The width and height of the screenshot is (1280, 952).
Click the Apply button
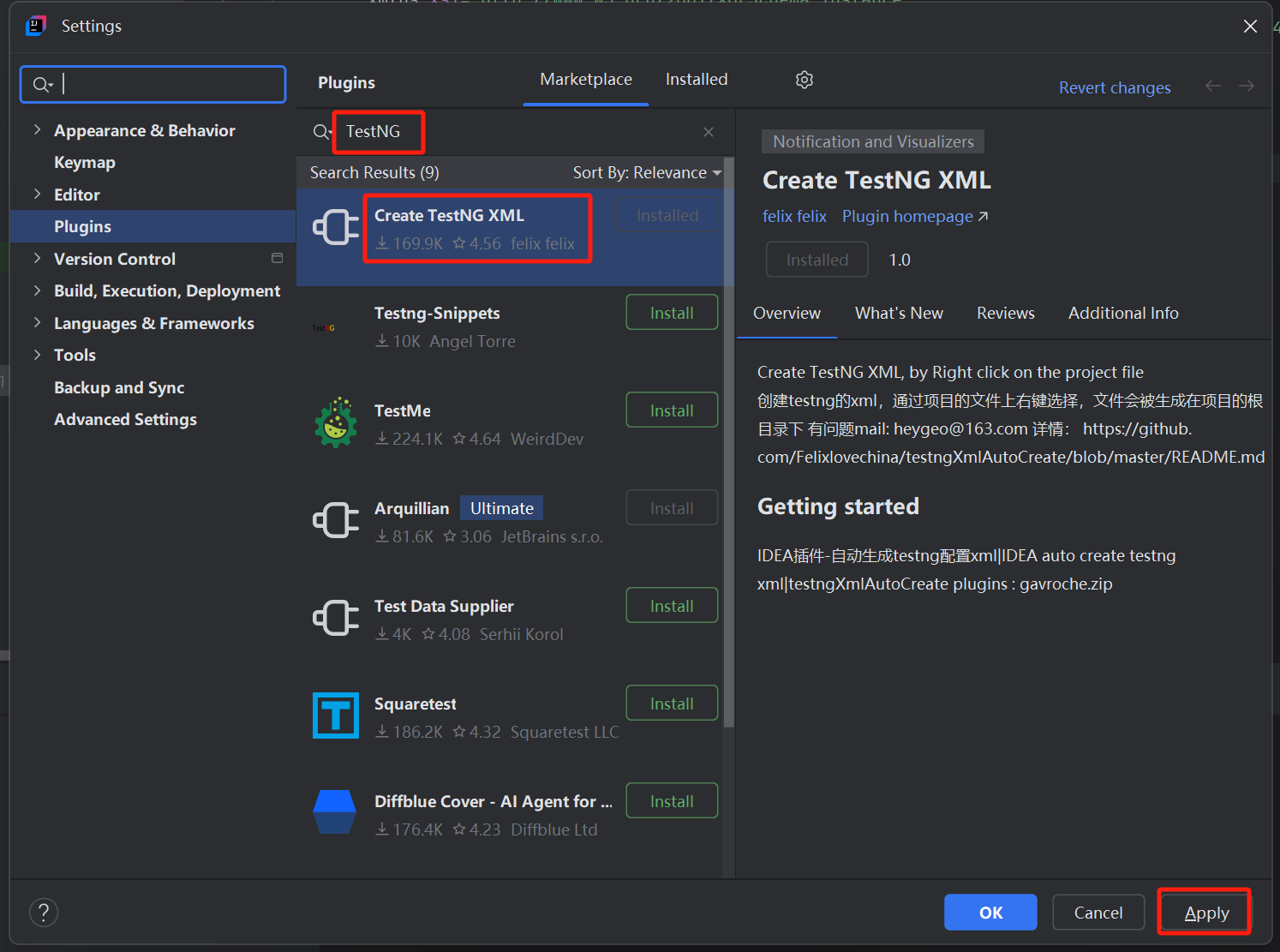coord(1206,913)
